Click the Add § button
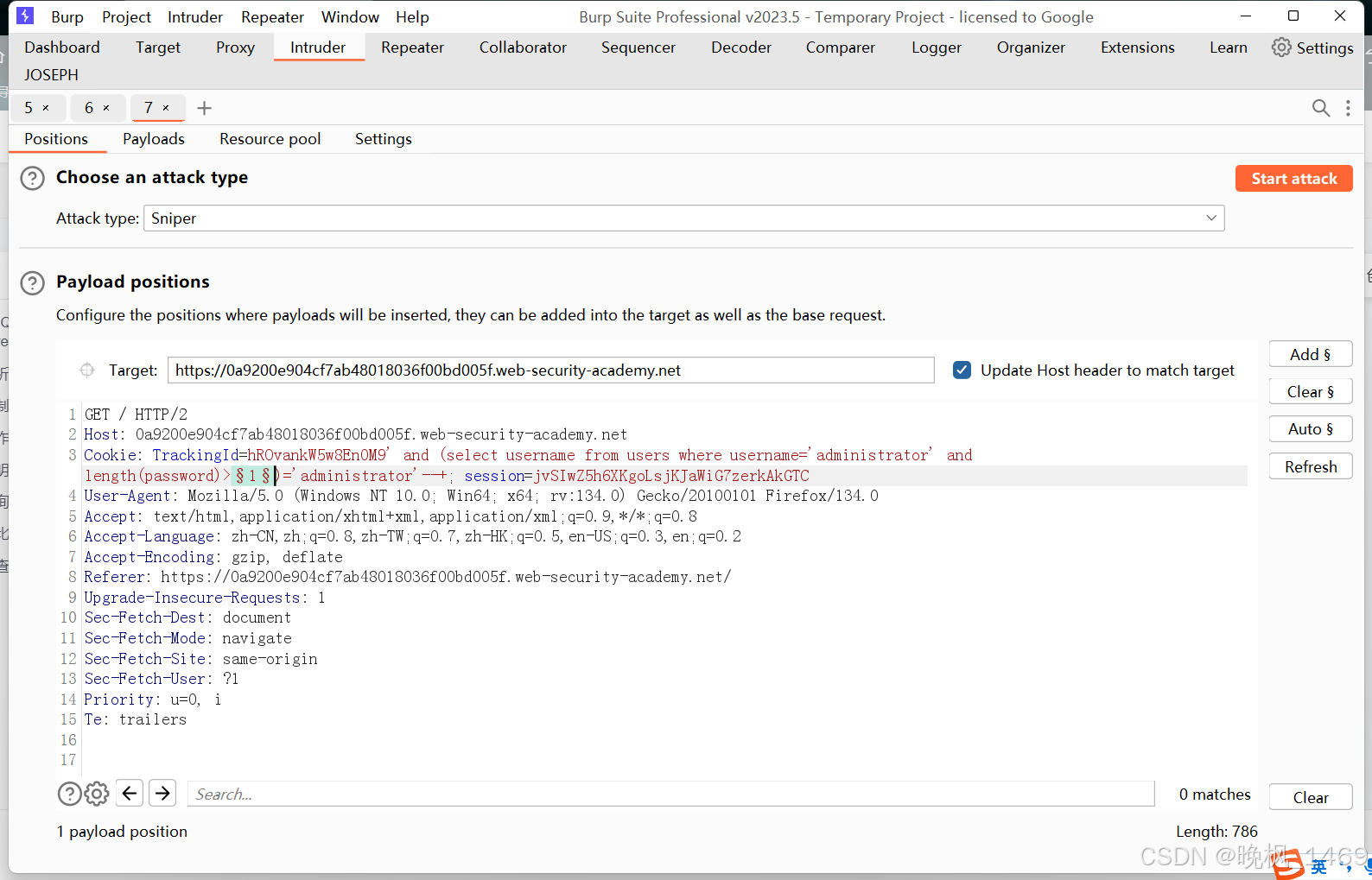This screenshot has height=880, width=1372. [x=1310, y=354]
